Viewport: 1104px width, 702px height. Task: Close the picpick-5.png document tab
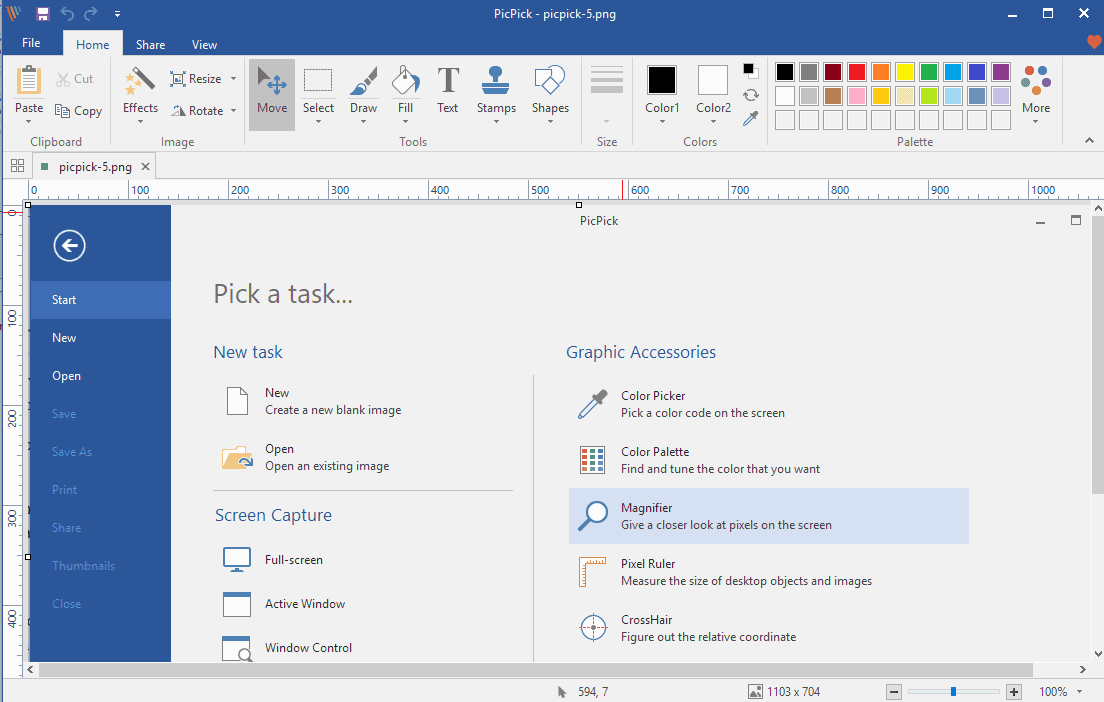point(145,167)
